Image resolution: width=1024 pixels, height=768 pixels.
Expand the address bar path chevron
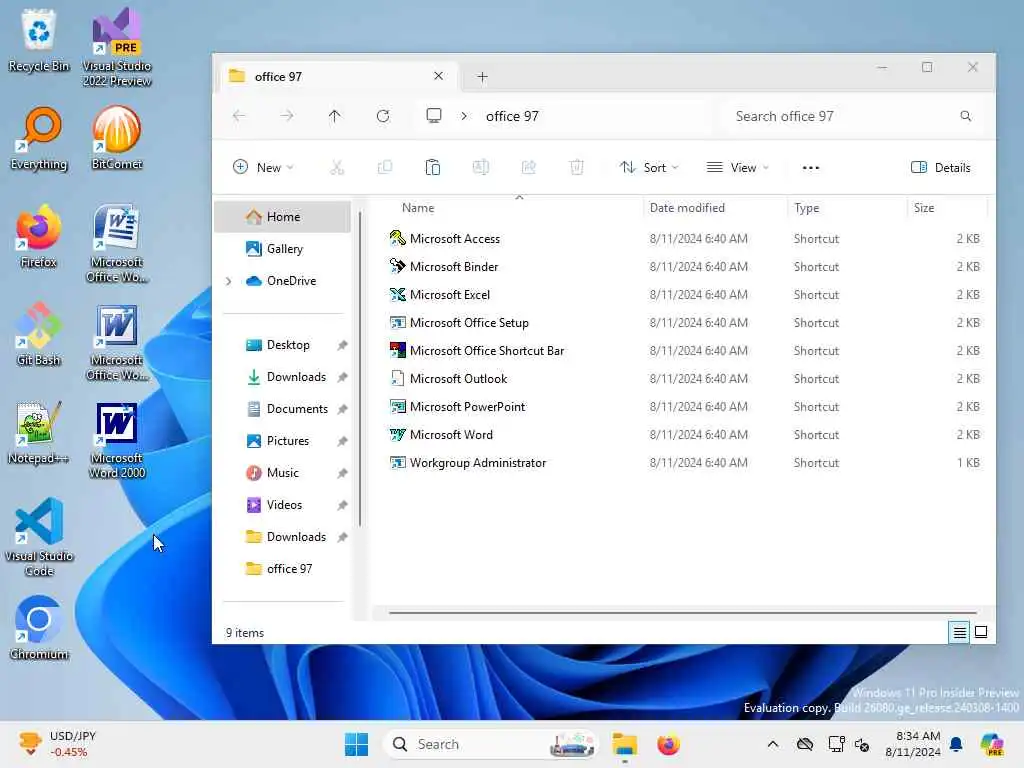click(x=464, y=116)
